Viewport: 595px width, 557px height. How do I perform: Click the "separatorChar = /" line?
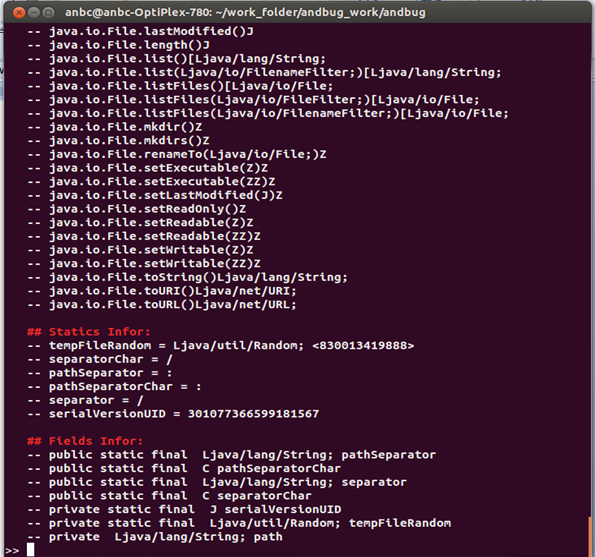(x=100, y=359)
